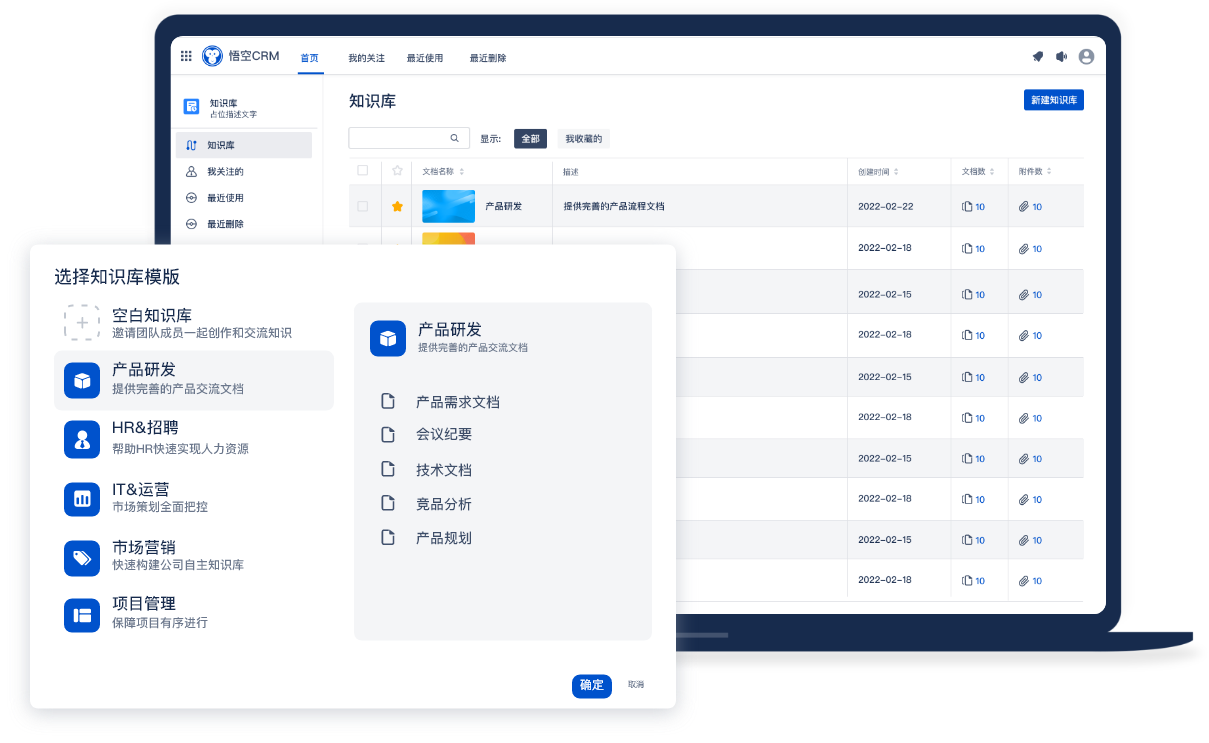This screenshot has width=1209, height=743.
Task: Pick the 市场营销 tag icon
Action: point(82,558)
